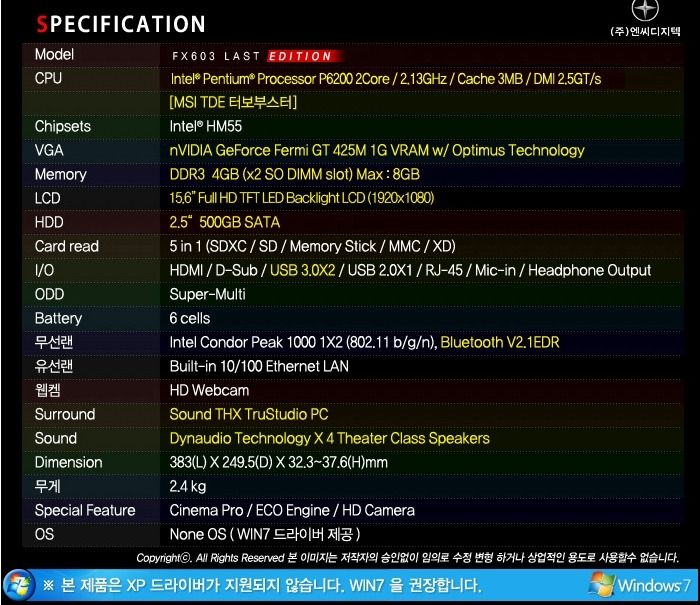
Task: Select the 무선랜 row label
Action: point(54,342)
